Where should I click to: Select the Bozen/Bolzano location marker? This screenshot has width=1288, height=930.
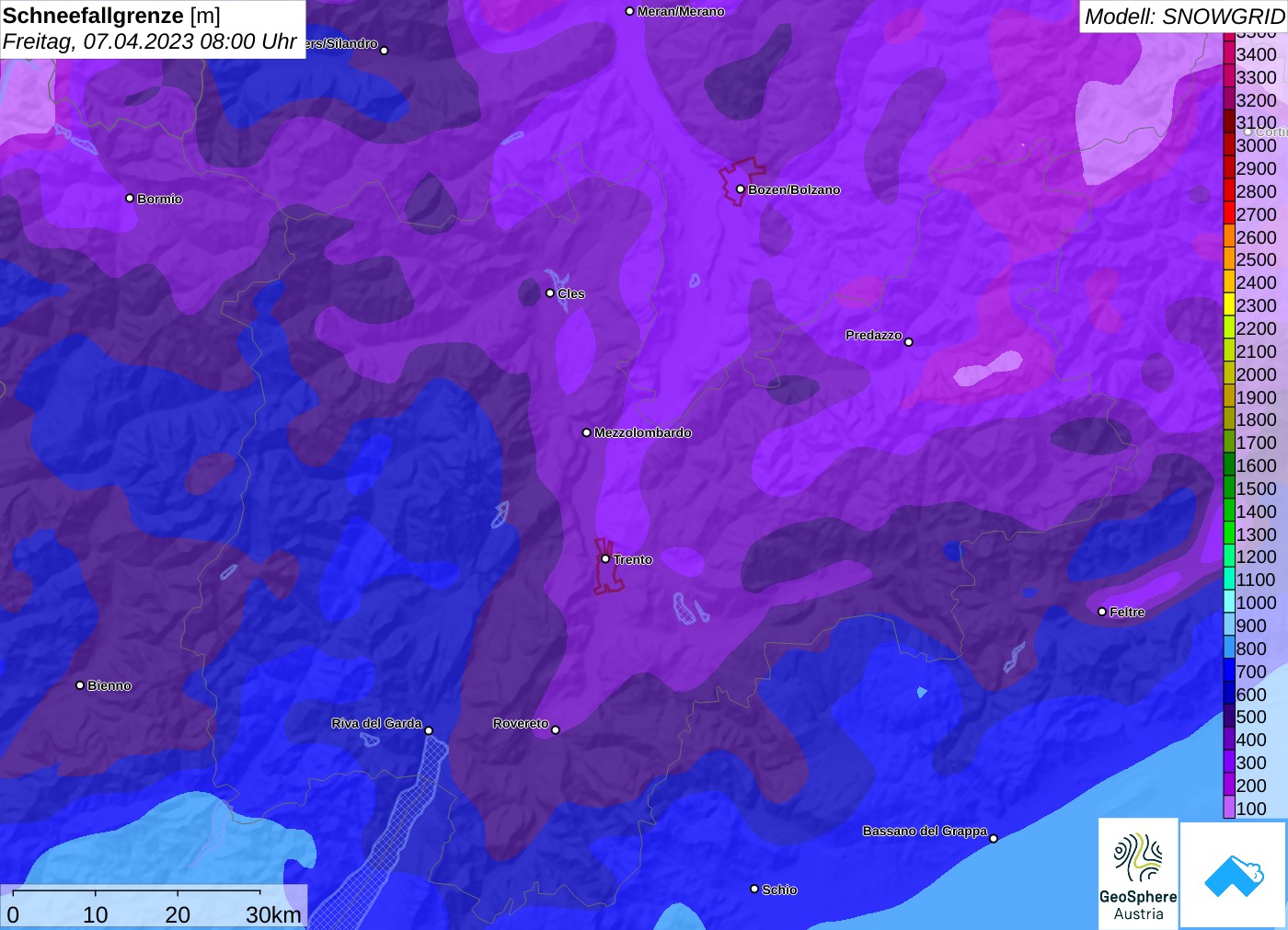740,189
